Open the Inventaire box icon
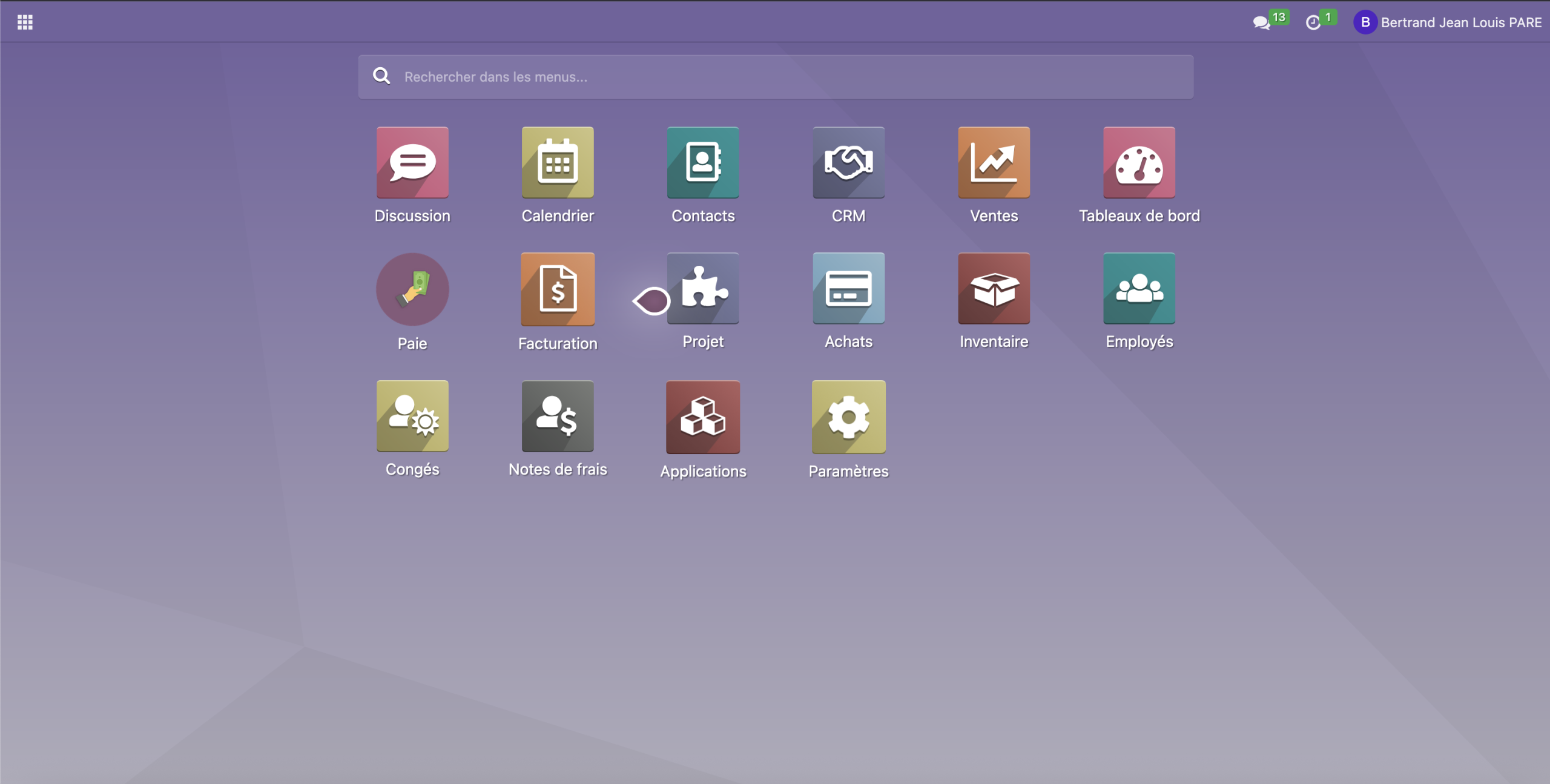 click(994, 288)
